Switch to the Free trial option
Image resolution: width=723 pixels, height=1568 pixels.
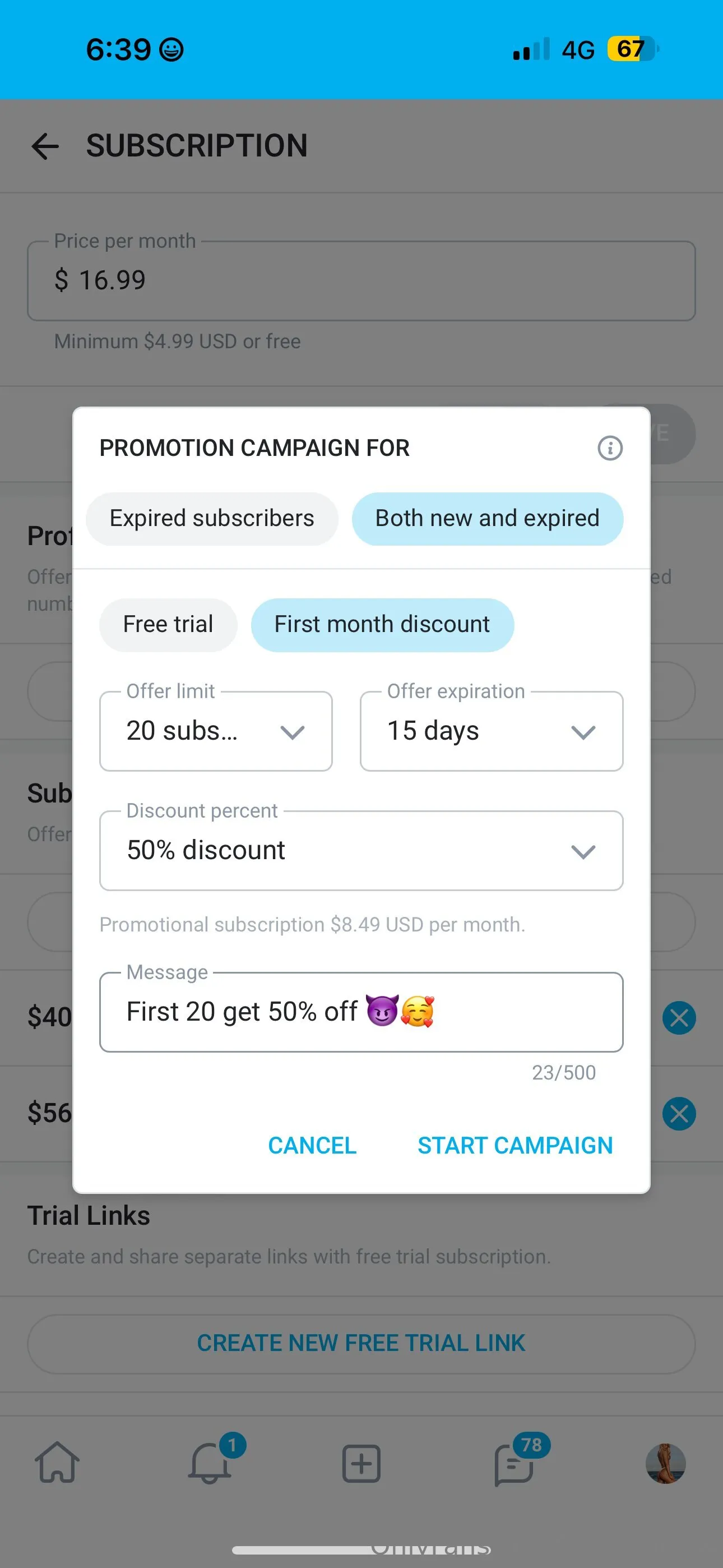tap(168, 624)
